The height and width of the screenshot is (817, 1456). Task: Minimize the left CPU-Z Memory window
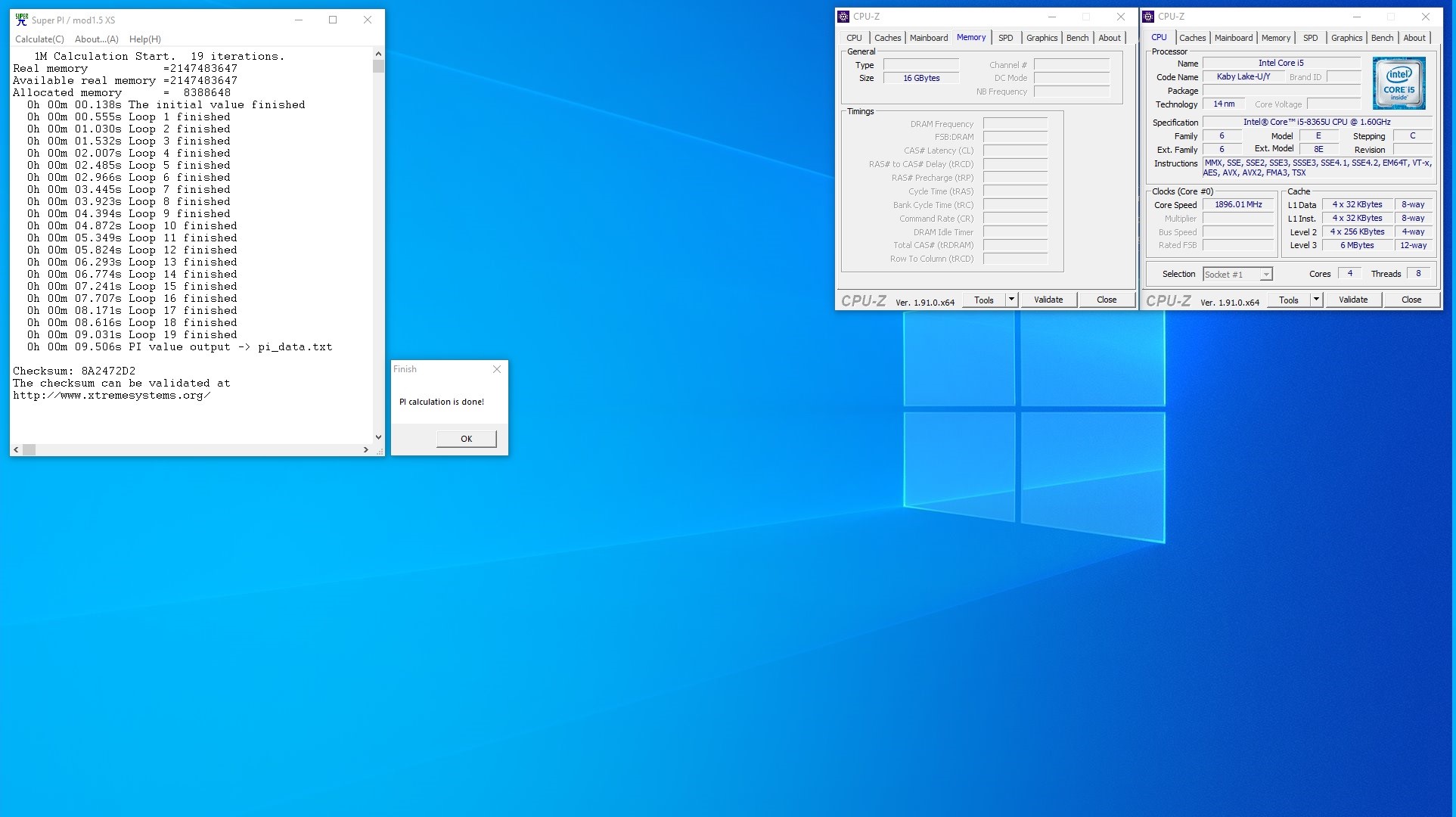[x=1051, y=17]
